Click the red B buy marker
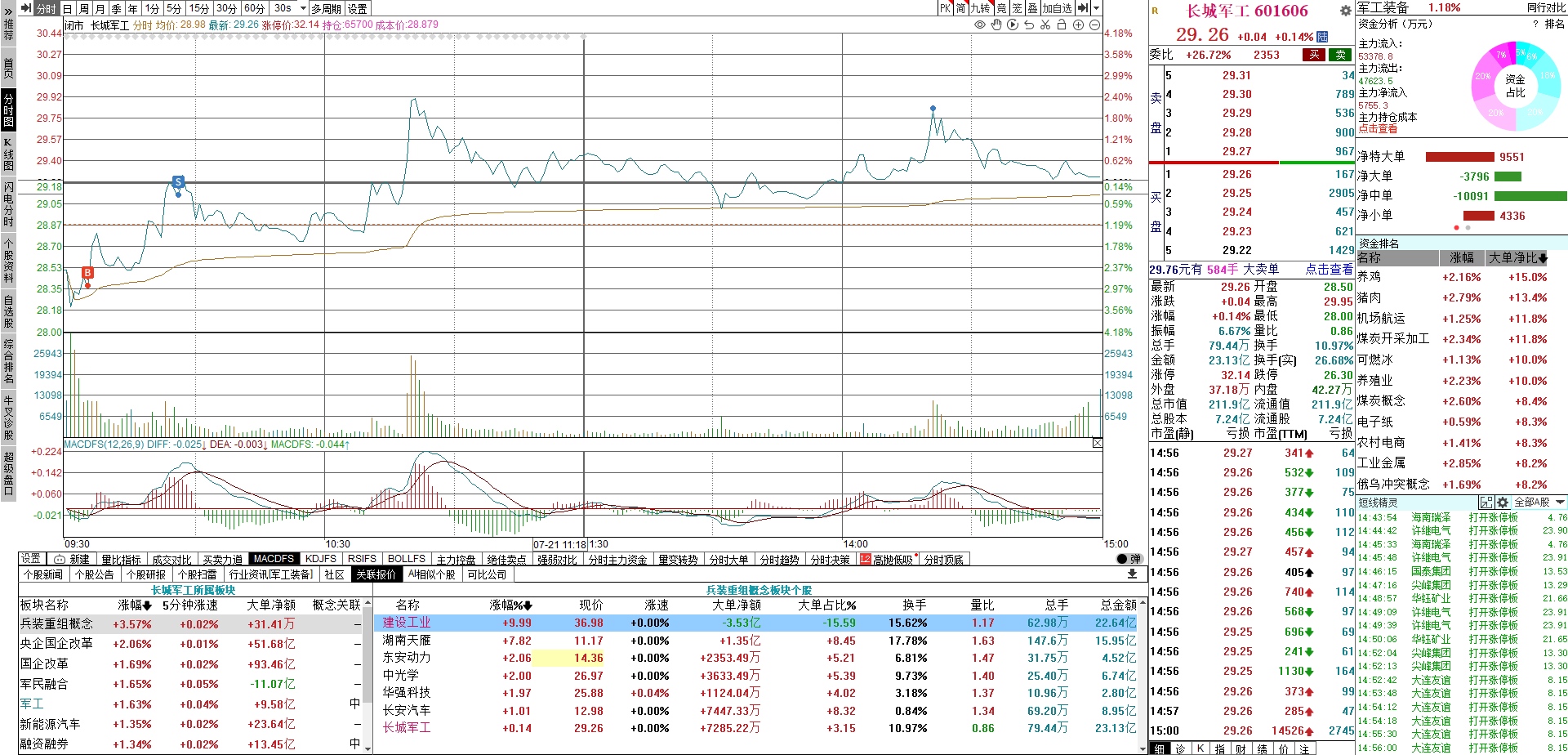The image size is (1568, 755). click(x=88, y=273)
